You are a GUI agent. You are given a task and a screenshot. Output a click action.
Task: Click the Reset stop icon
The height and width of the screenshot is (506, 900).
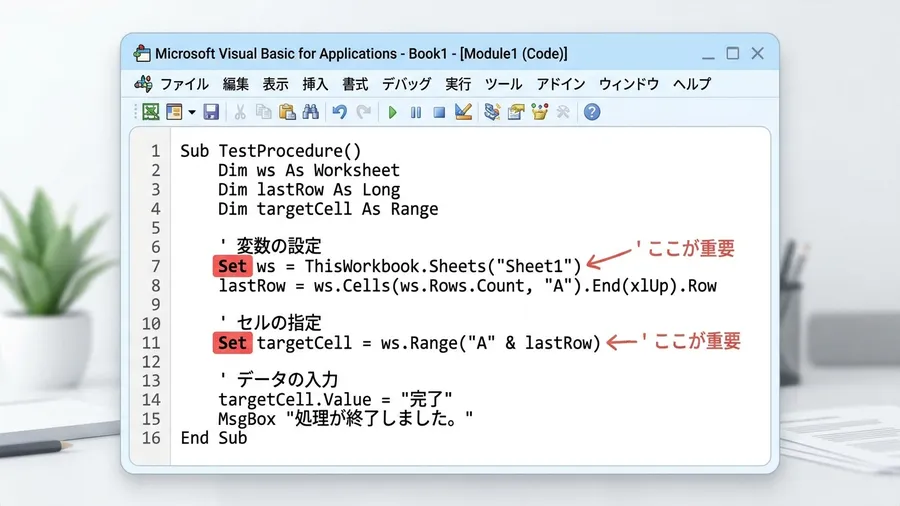(x=439, y=112)
